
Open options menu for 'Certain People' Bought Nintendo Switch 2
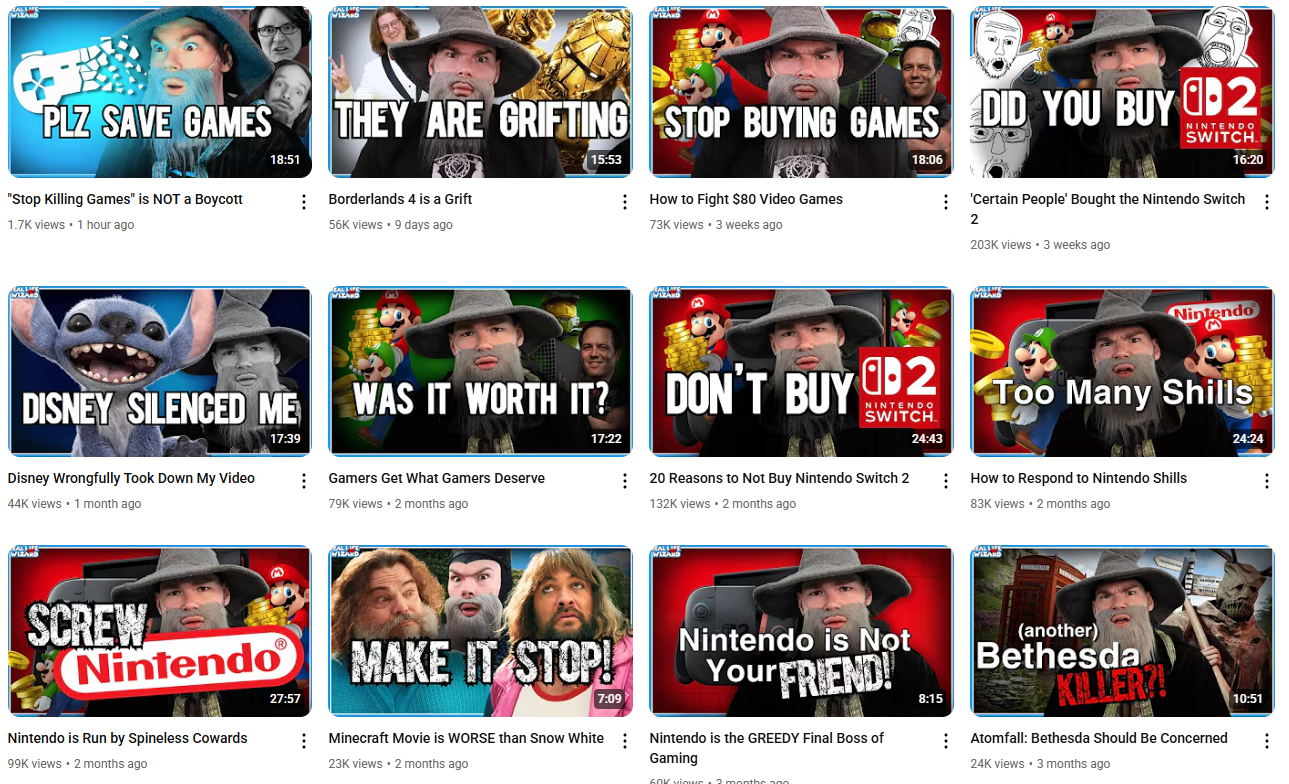(1267, 202)
